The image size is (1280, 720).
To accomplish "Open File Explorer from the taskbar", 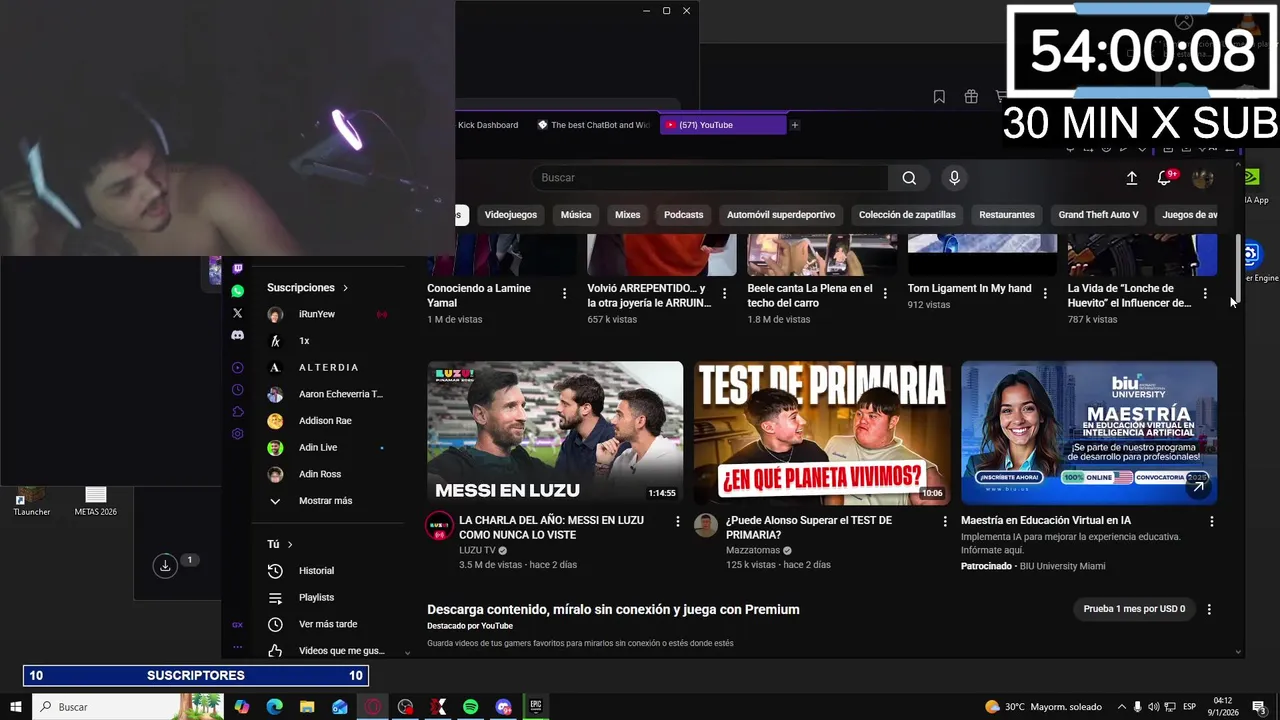I will [307, 707].
